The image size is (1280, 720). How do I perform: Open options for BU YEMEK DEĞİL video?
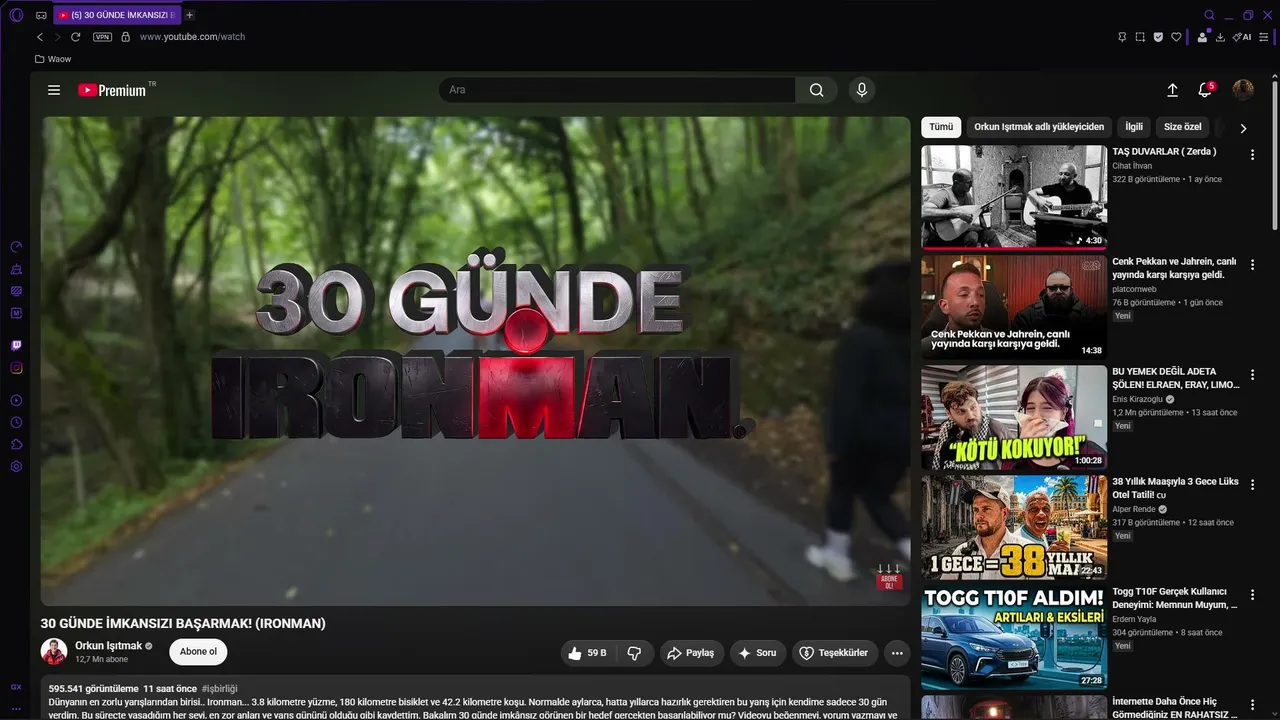click(x=1252, y=375)
